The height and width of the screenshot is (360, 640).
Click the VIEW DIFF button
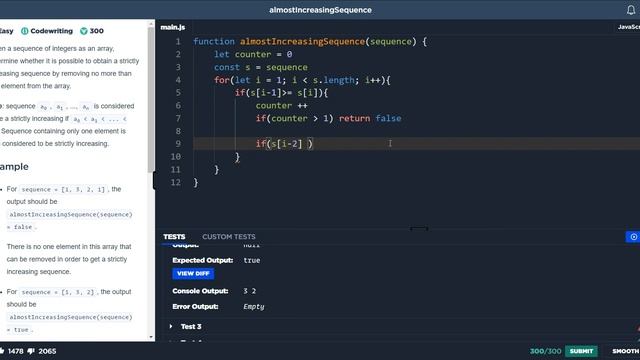pyautogui.click(x=193, y=273)
